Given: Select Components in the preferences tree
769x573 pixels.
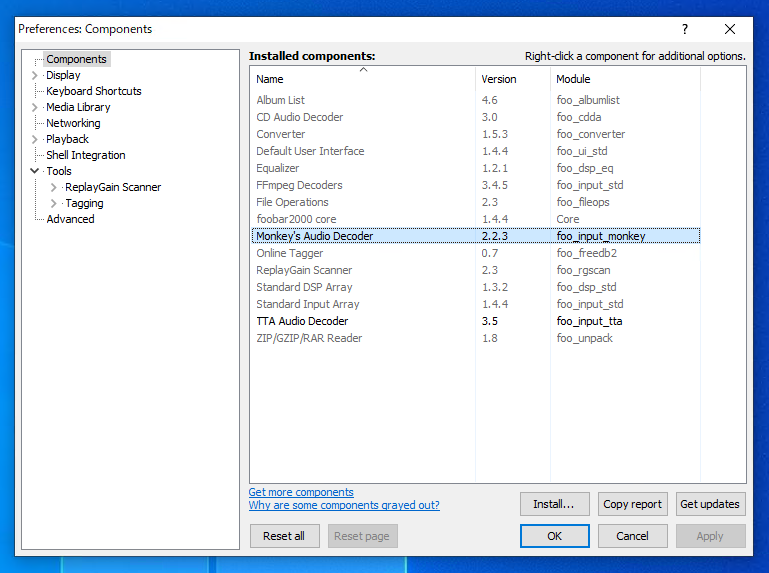Looking at the screenshot, I should point(77,59).
